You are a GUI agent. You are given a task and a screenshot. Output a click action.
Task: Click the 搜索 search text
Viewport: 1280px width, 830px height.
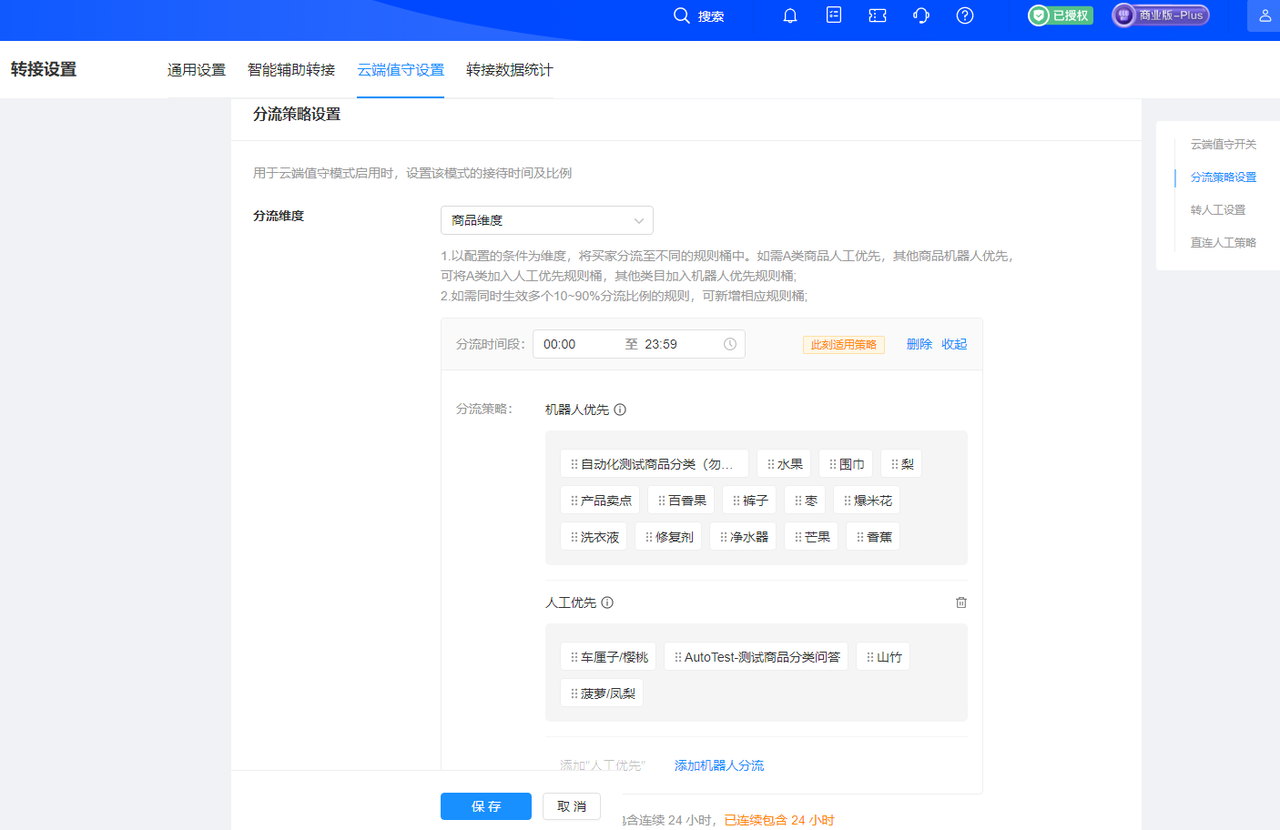click(711, 16)
